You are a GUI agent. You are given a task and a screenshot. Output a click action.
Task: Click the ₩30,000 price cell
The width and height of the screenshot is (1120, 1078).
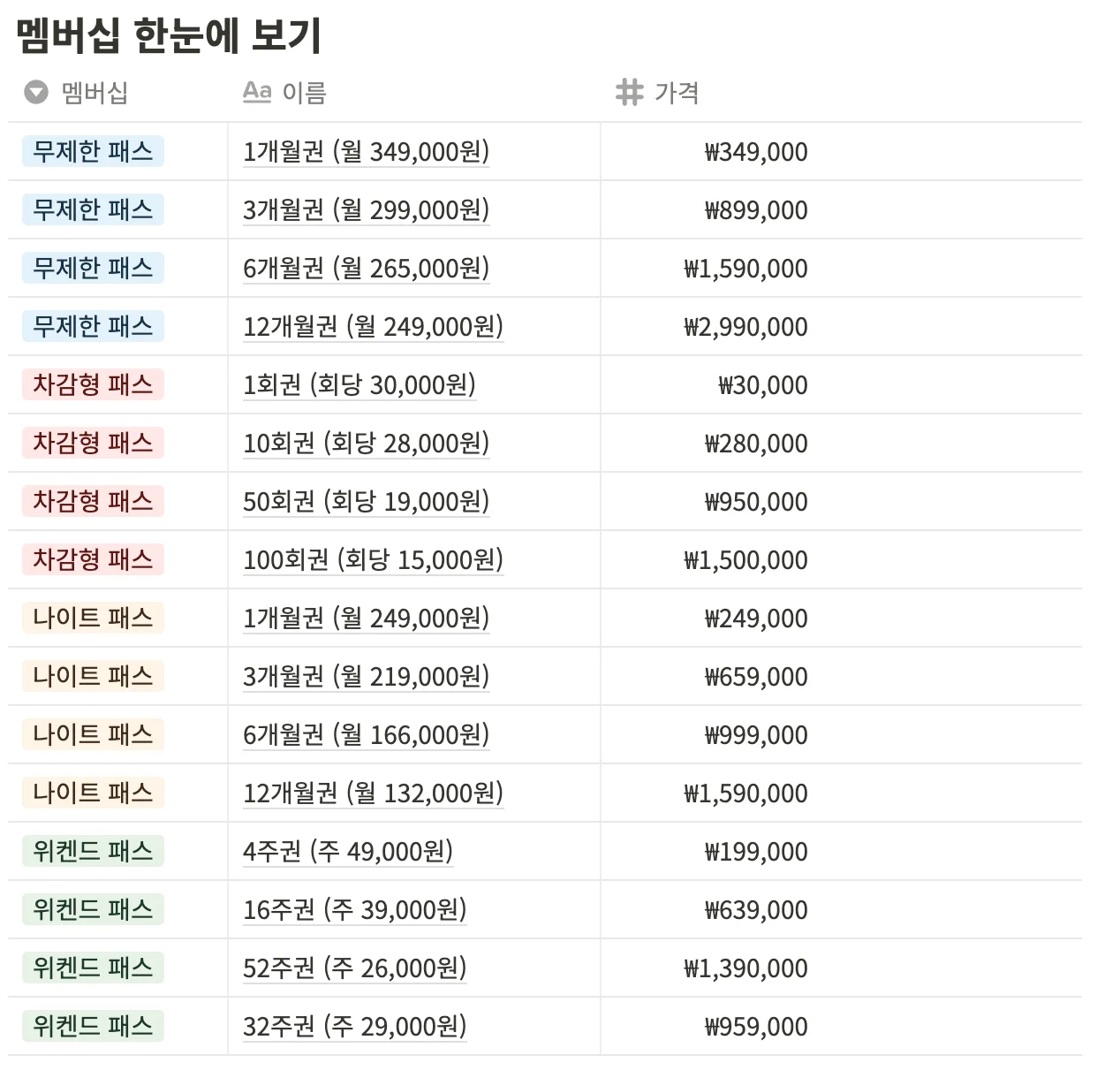point(761,384)
